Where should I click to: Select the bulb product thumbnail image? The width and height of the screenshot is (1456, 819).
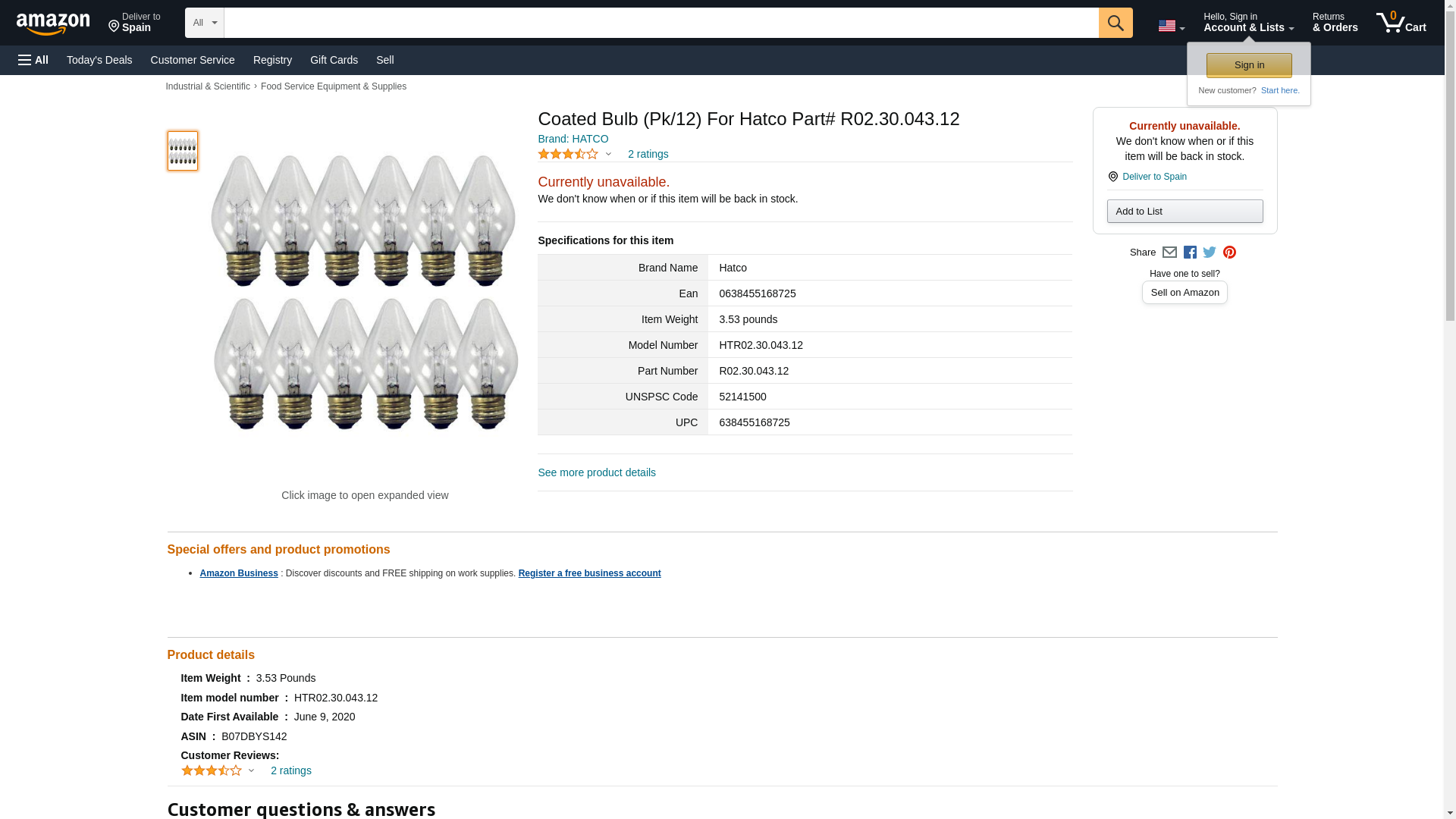[183, 150]
